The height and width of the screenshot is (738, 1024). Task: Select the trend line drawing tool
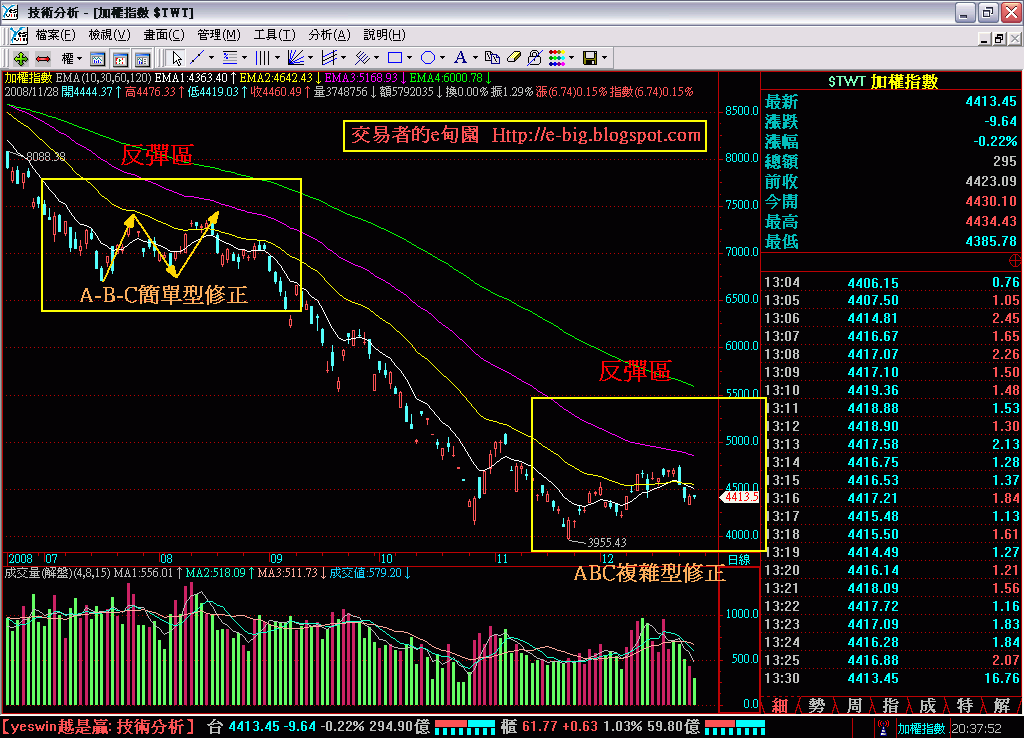[197, 58]
